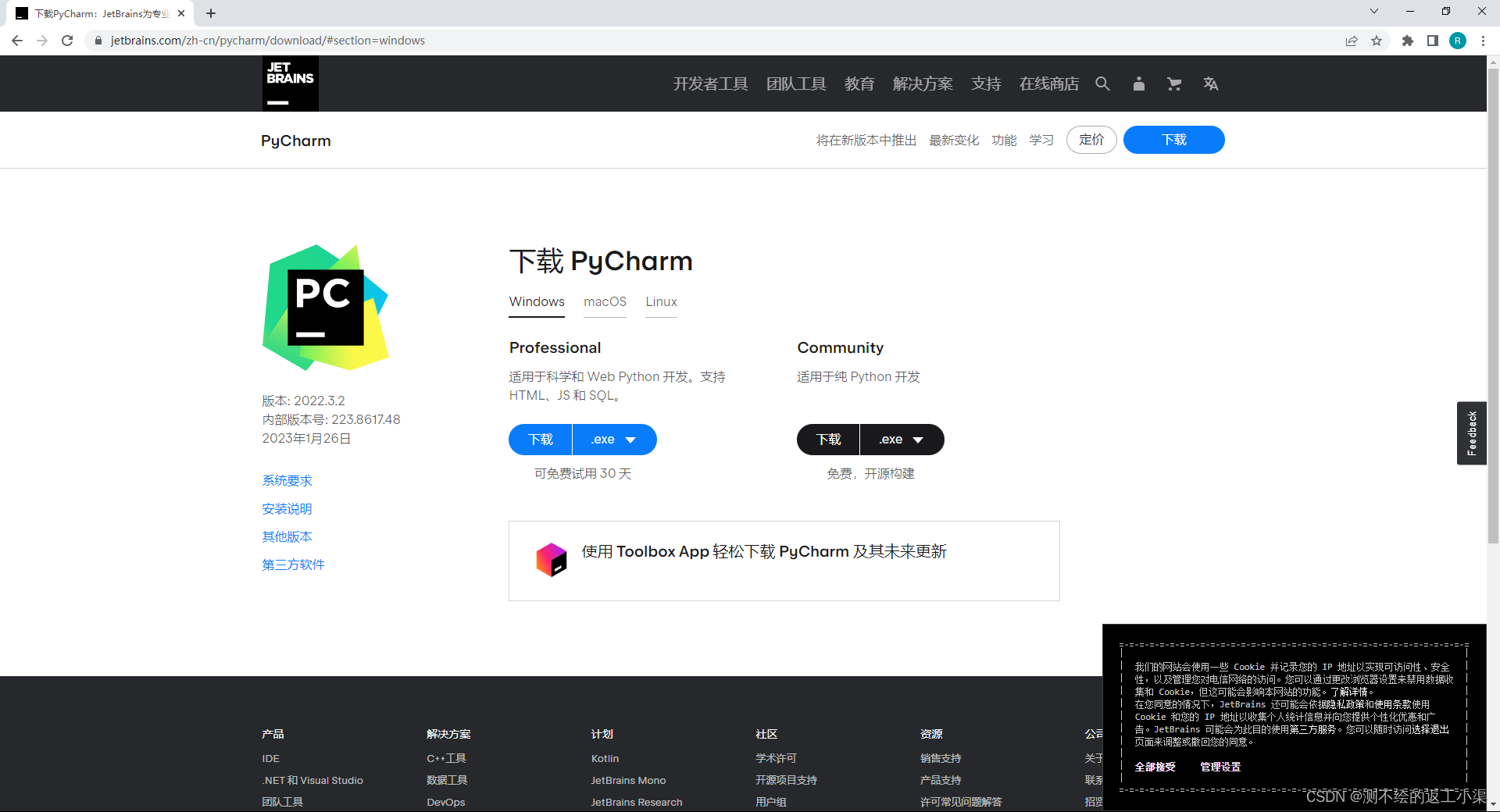Click the 功能 link
Screen dimensions: 1500x812
pos(1004,141)
